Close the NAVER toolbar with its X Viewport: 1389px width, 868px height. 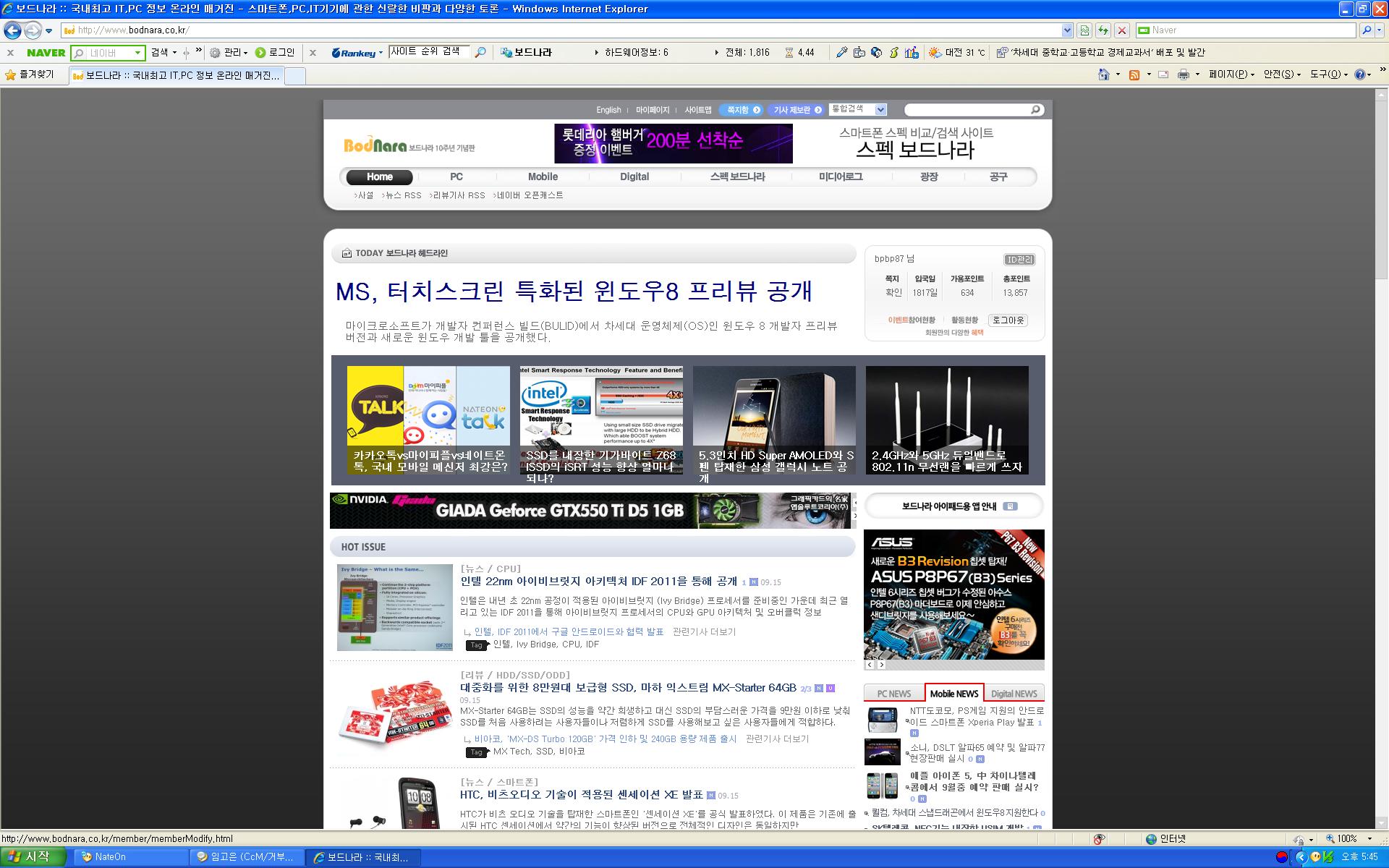pos(10,52)
